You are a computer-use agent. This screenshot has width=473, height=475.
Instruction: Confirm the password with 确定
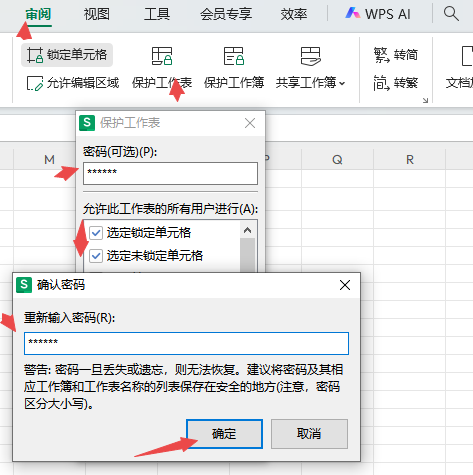click(224, 434)
